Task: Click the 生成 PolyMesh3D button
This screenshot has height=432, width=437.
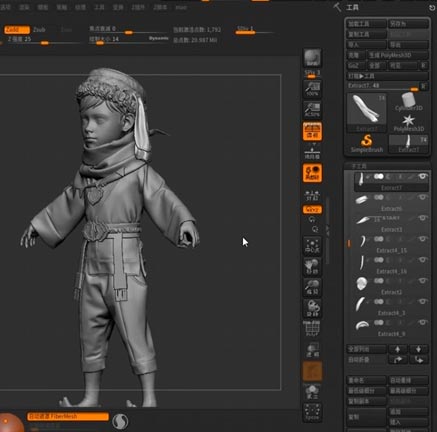Action: point(398,55)
